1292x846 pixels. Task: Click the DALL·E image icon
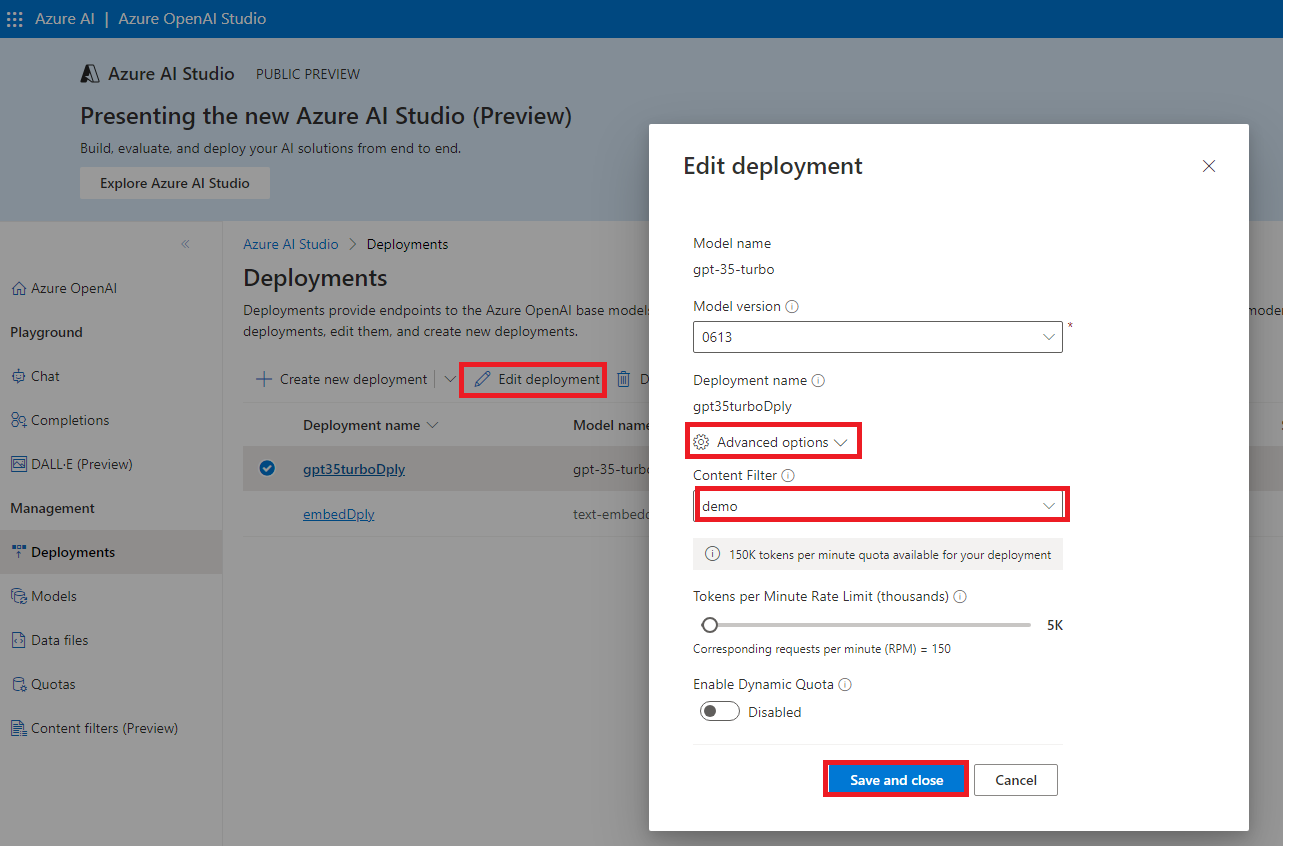tap(19, 464)
